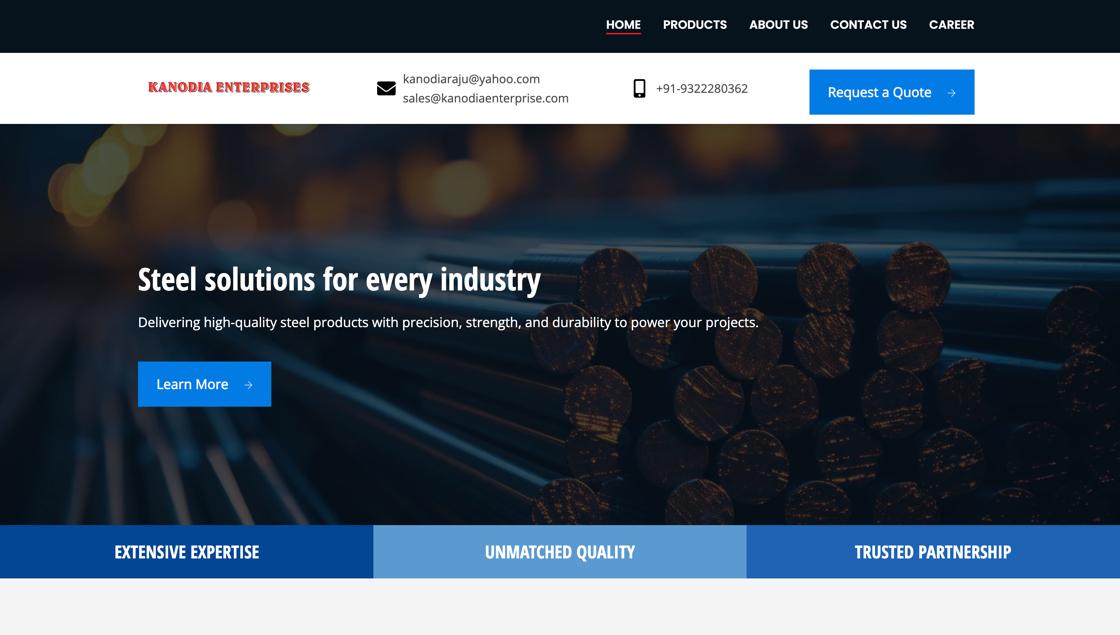Image resolution: width=1120 pixels, height=635 pixels.
Task: Select the Trusted Partnership tab
Action: pyautogui.click(x=932, y=552)
